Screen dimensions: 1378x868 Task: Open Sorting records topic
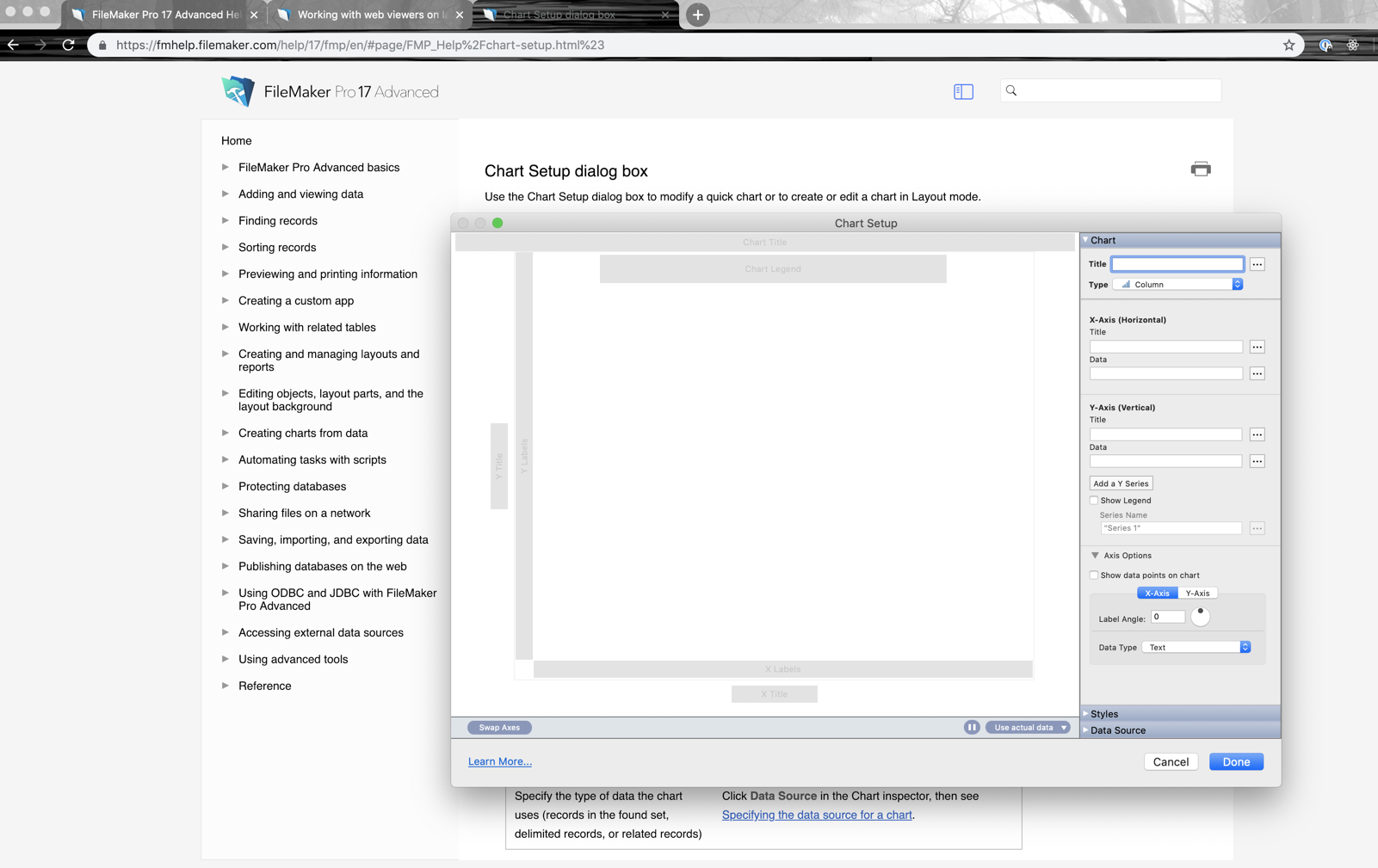point(277,247)
